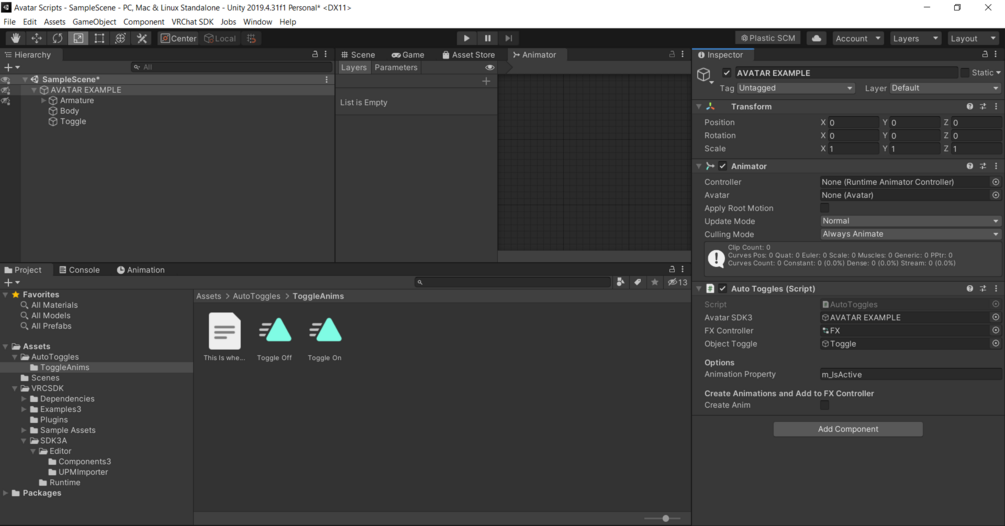Select the Toggle On animation asset
This screenshot has width=1005, height=526.
point(324,337)
